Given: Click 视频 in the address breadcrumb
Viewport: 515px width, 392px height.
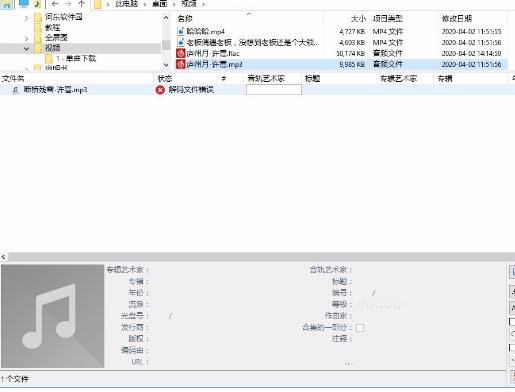Looking at the screenshot, I should pos(188,4).
